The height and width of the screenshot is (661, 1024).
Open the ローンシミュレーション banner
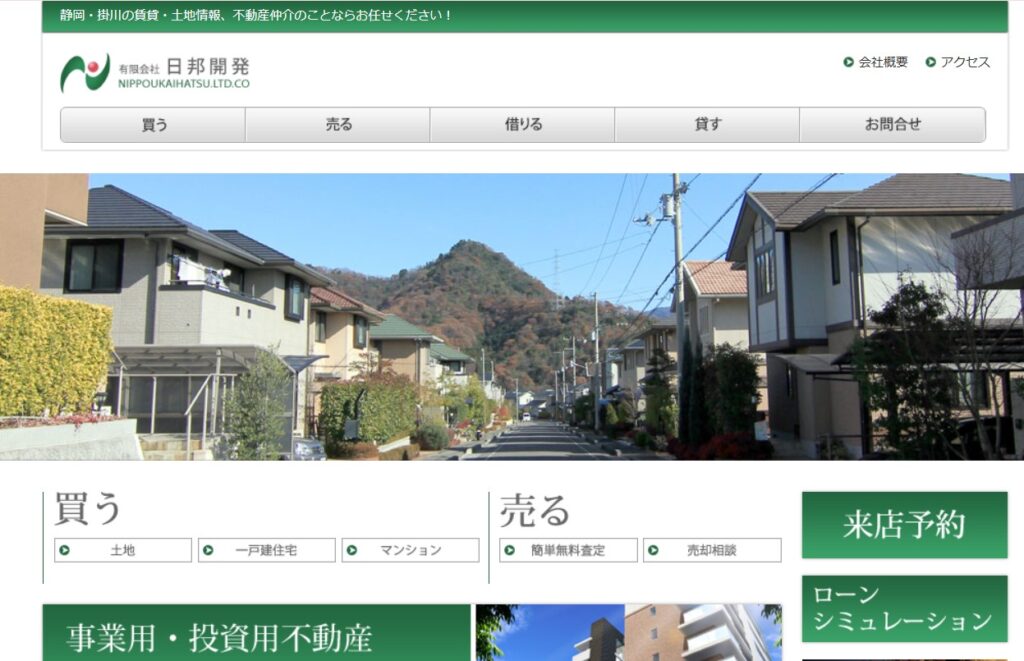click(904, 608)
